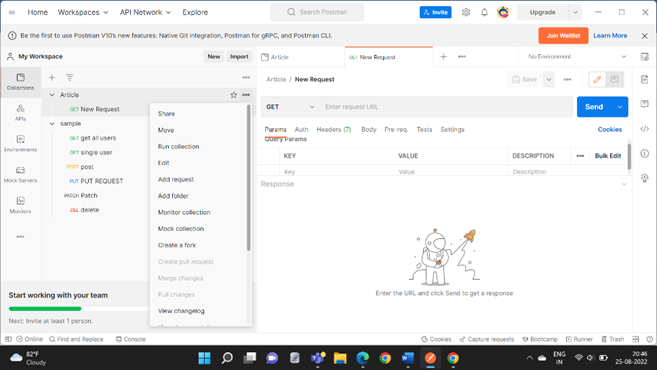Click the plus icon to create collection
Screen dimensions: 657x370
coord(52,78)
